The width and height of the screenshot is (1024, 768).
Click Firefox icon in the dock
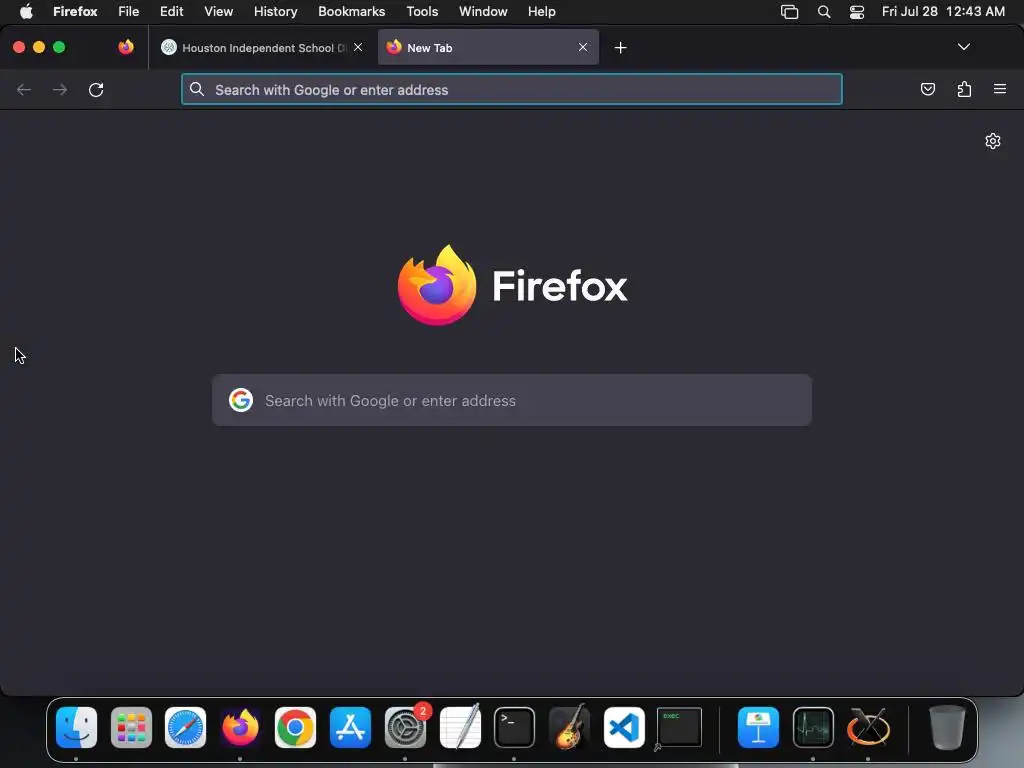tap(240, 727)
